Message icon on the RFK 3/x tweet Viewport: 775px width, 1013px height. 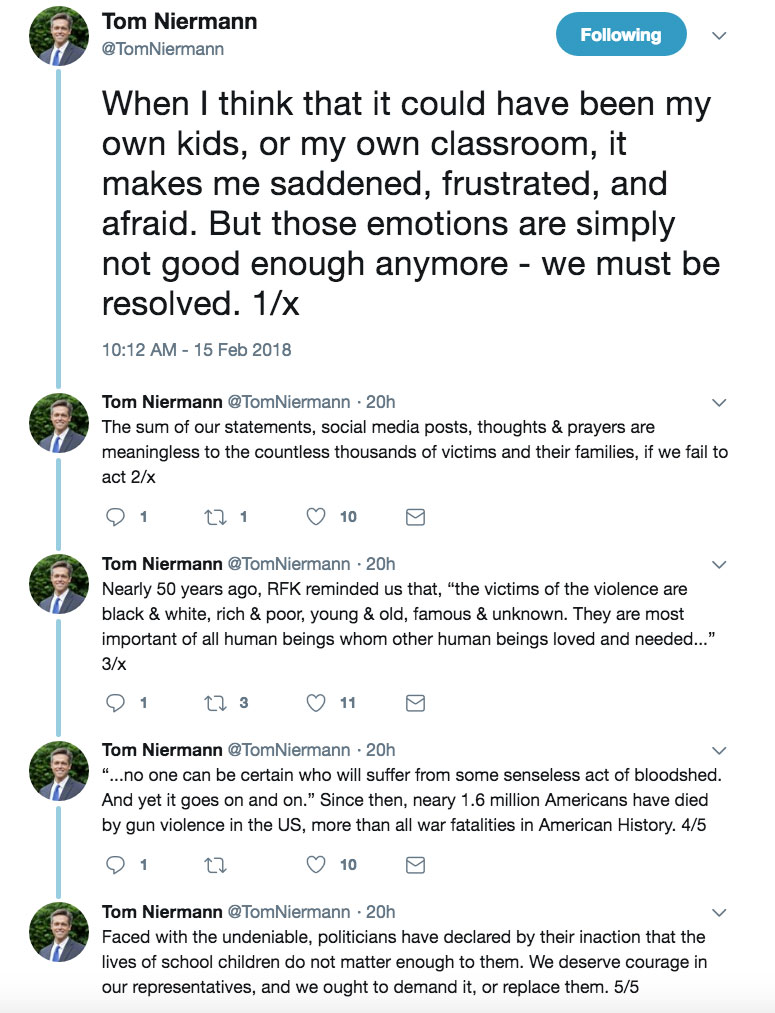pyautogui.click(x=415, y=703)
